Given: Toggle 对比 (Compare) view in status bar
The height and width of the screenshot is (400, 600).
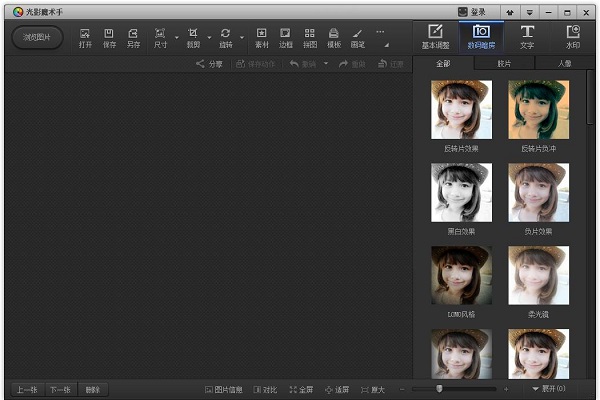Looking at the screenshot, I should (x=265, y=389).
